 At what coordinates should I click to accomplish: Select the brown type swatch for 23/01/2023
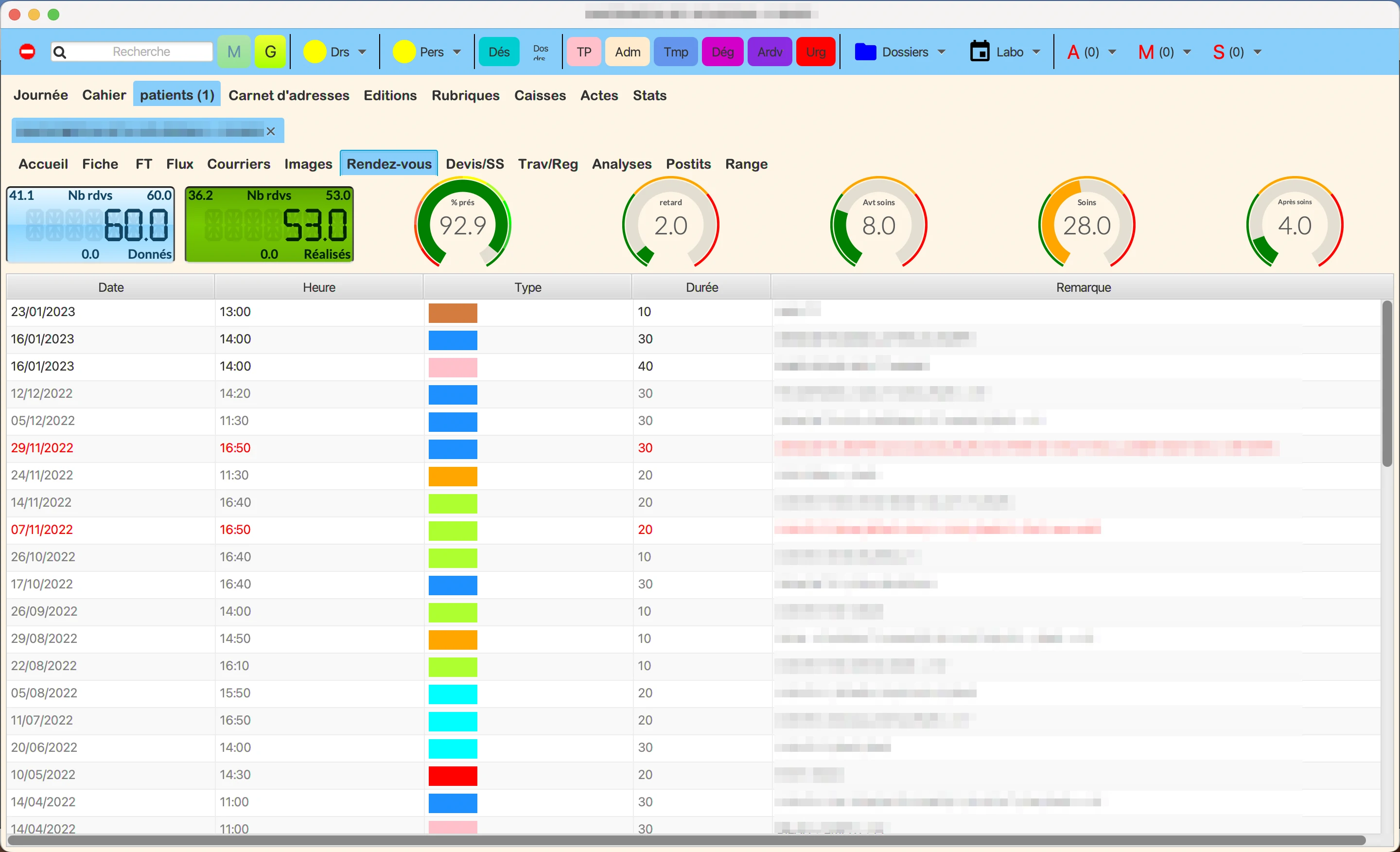click(453, 313)
